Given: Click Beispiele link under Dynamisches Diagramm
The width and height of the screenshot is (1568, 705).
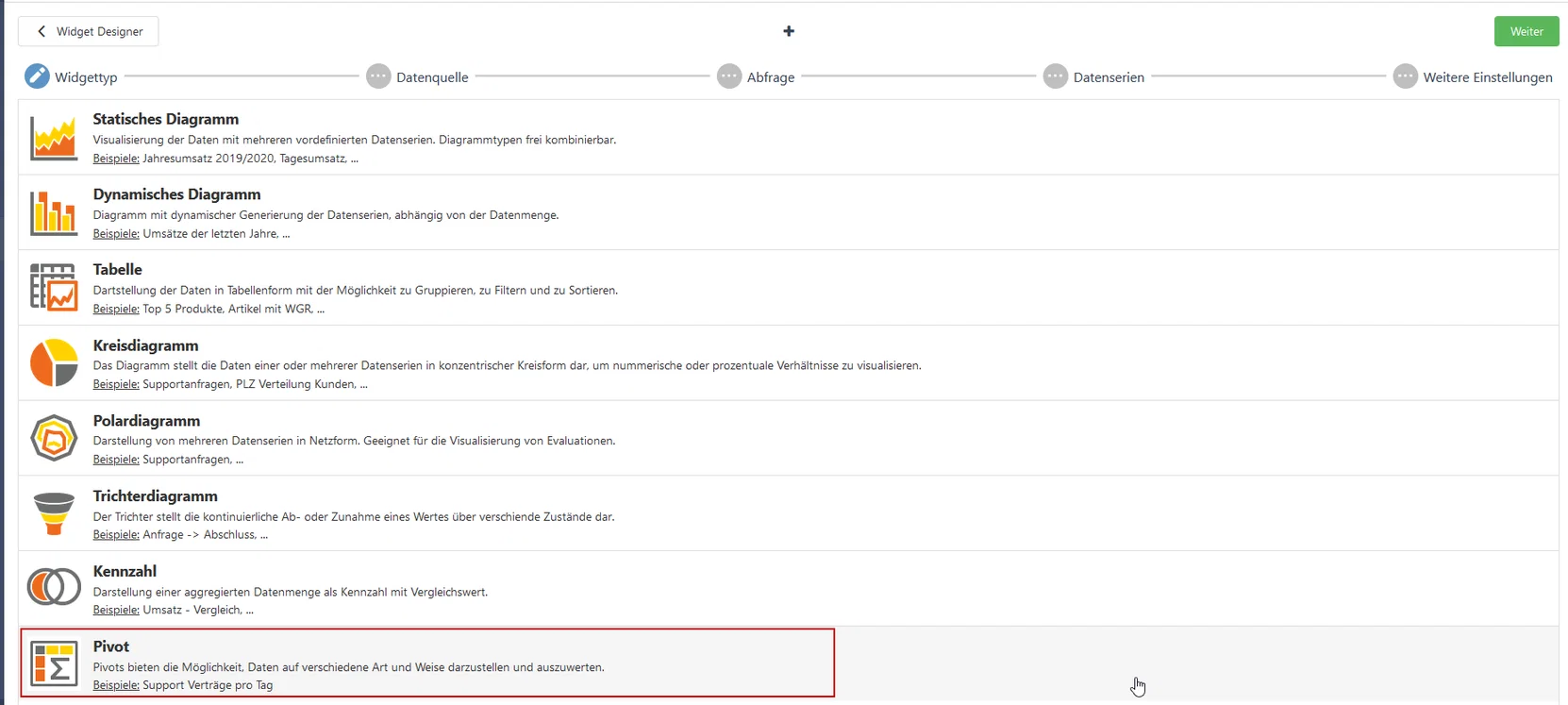Looking at the screenshot, I should [116, 234].
